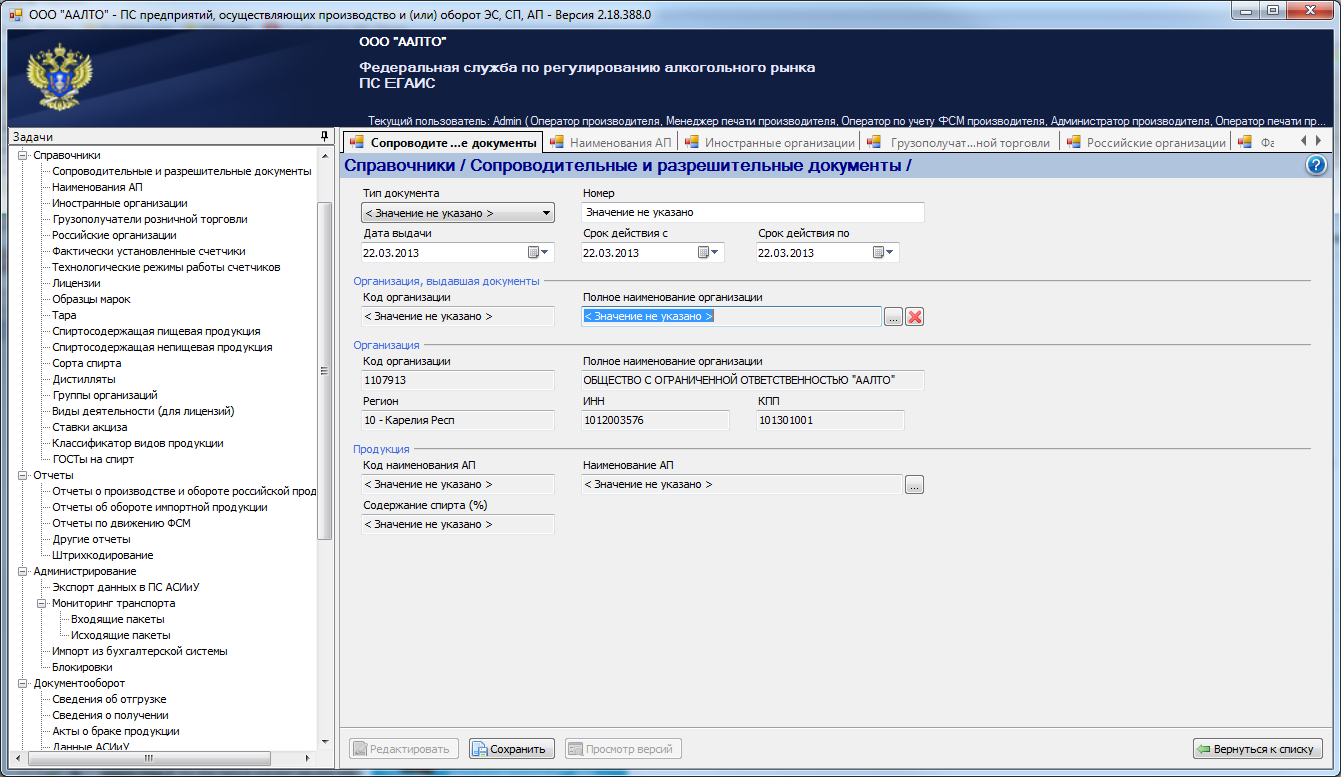Open Экспорт данных в ПС АСИиУ
The height and width of the screenshot is (777, 1341).
(x=125, y=587)
